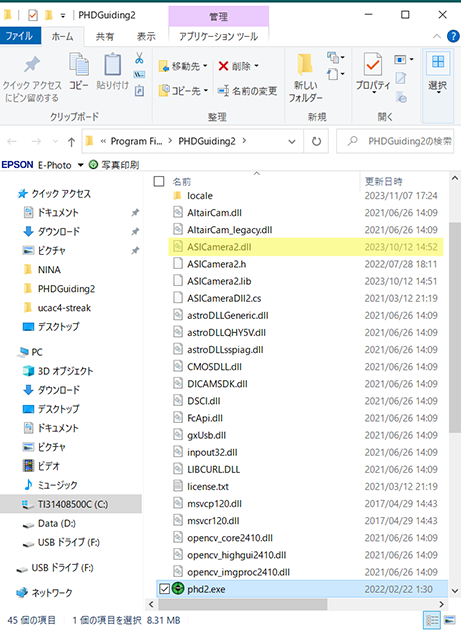The image size is (461, 630).
Task: Switch to large icons view in status bar
Action: coord(450,620)
